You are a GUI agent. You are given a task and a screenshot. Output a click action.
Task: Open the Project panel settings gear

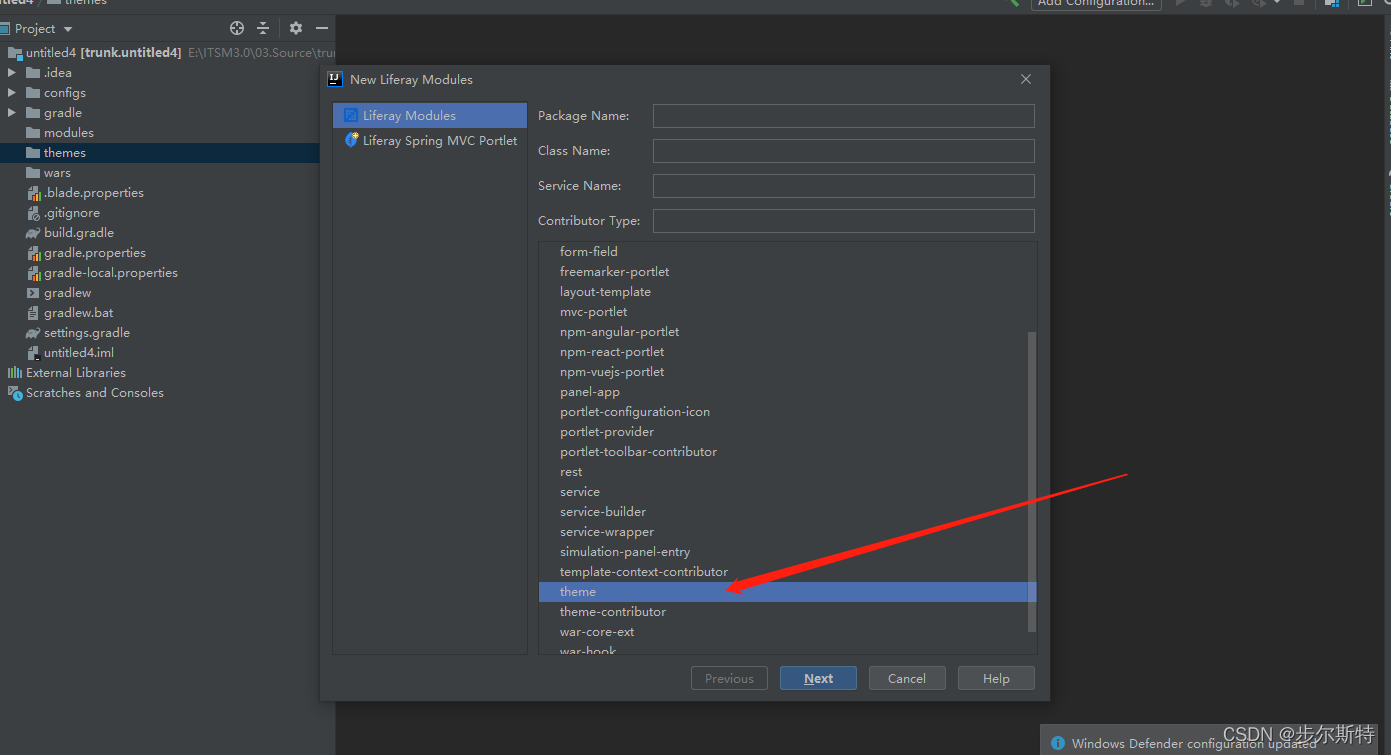pyautogui.click(x=296, y=29)
